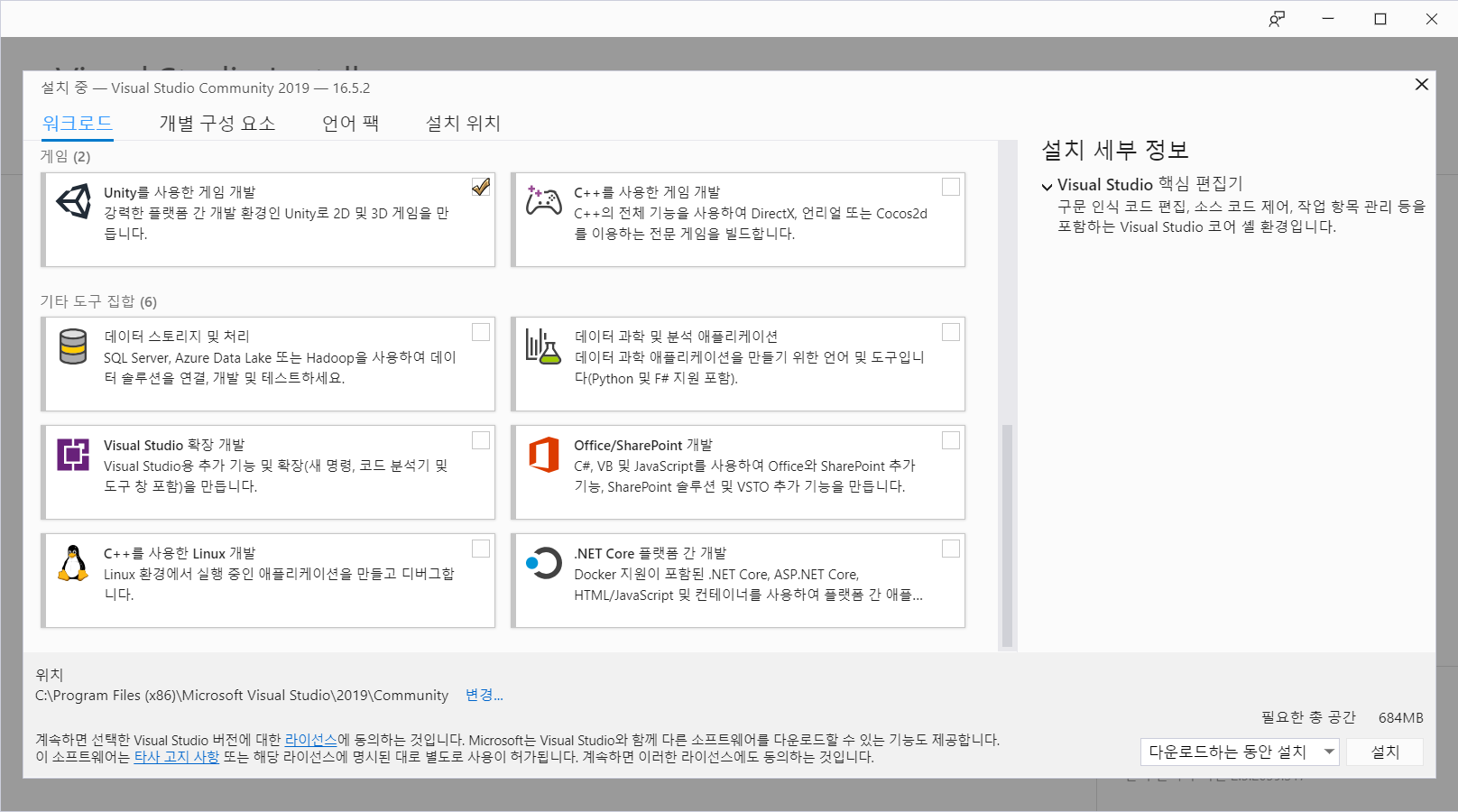Open the 언어 팩 tab
The width and height of the screenshot is (1458, 812).
(351, 124)
